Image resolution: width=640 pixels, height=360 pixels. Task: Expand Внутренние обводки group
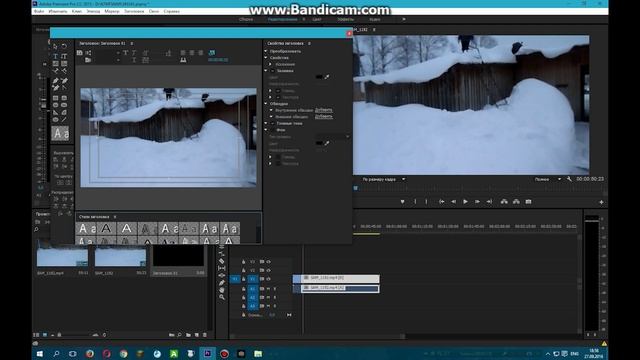pyautogui.click(x=271, y=110)
